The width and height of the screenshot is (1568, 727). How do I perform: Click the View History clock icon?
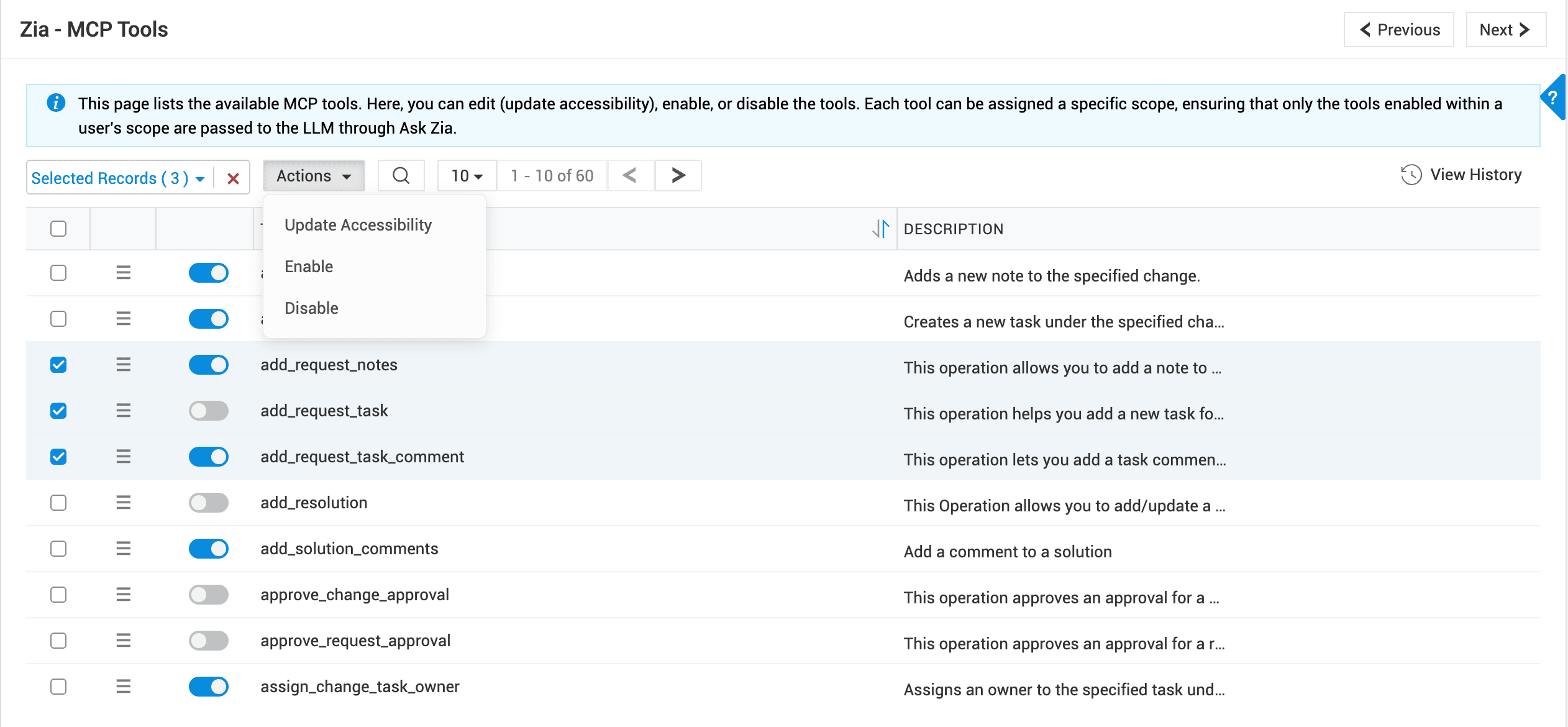point(1411,175)
